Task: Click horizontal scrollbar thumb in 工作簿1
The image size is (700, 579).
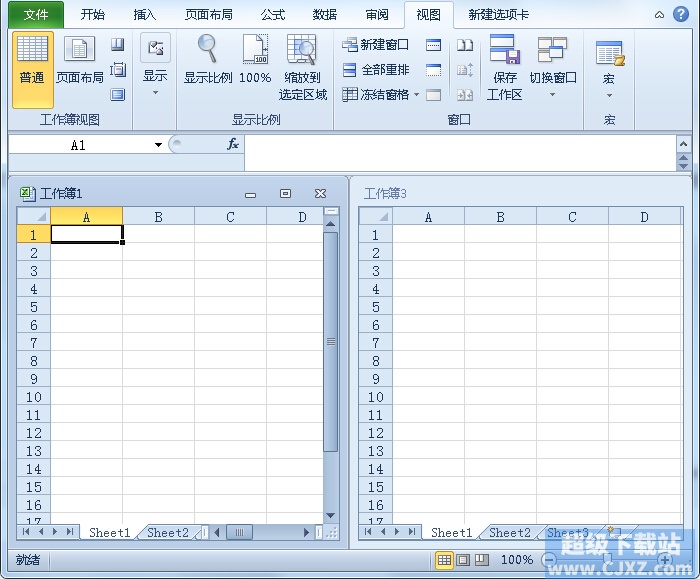Action: coord(239,532)
